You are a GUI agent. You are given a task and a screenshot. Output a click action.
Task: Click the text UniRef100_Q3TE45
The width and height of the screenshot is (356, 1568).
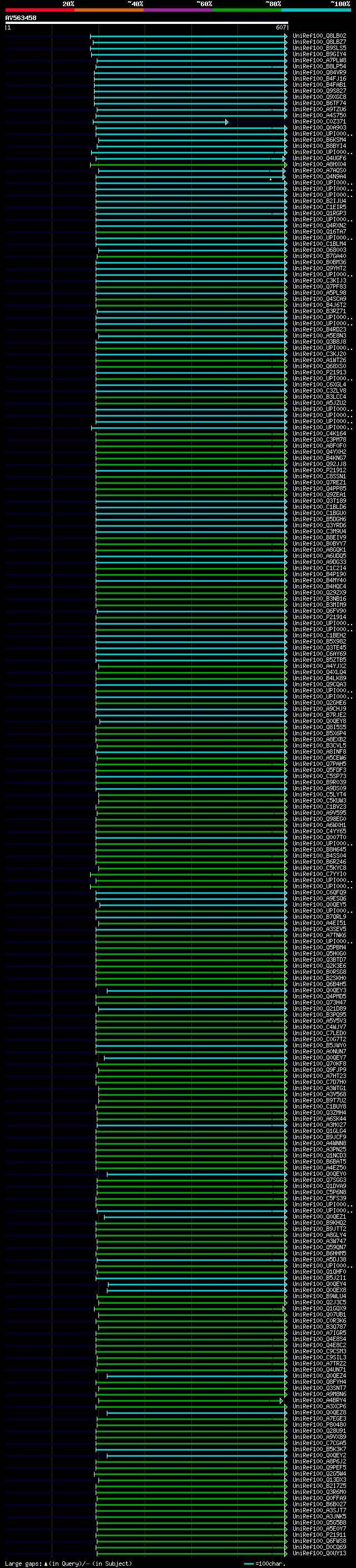tap(319, 647)
